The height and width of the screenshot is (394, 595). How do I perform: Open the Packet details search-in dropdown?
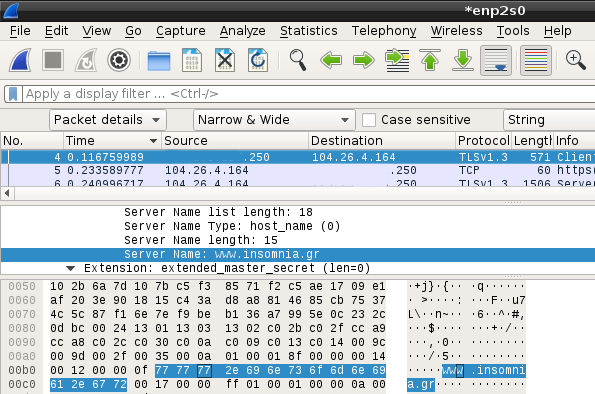[x=108, y=120]
